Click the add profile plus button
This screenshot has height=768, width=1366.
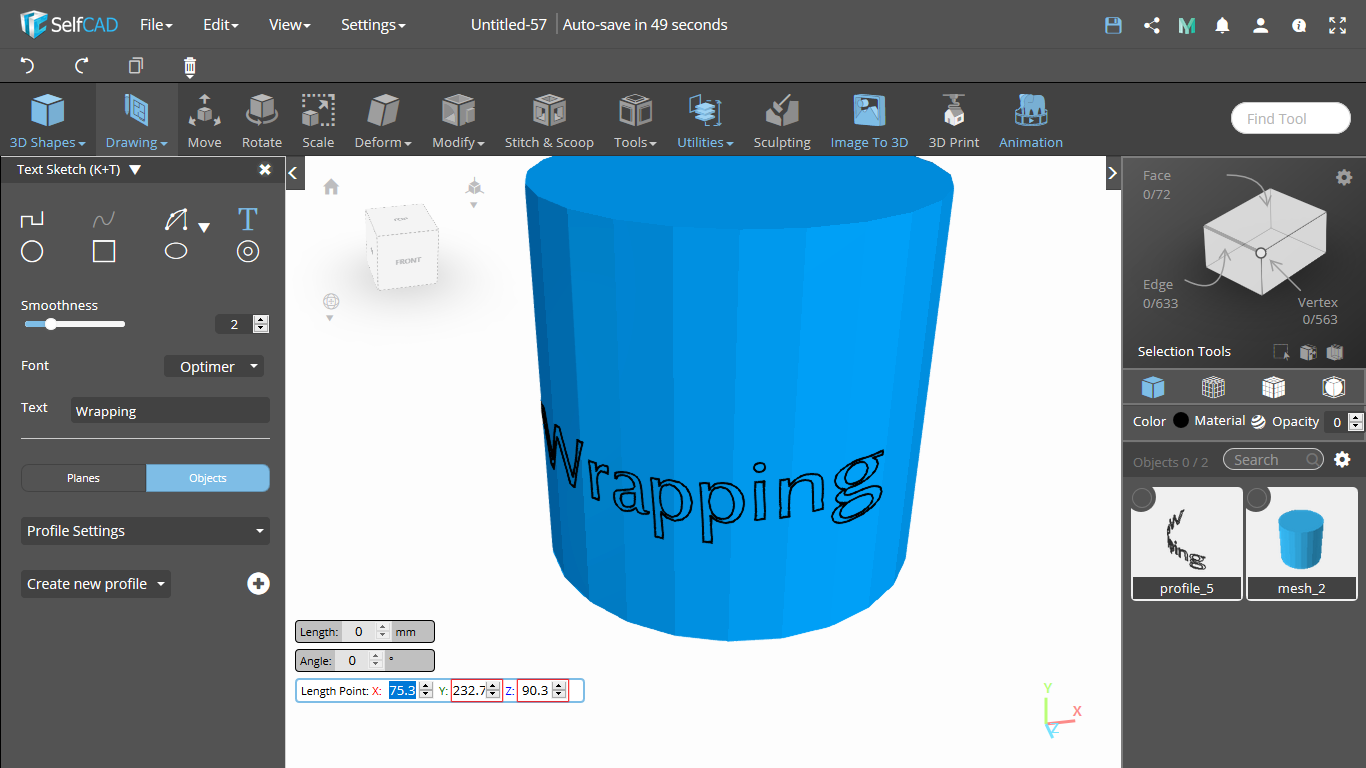(x=258, y=583)
